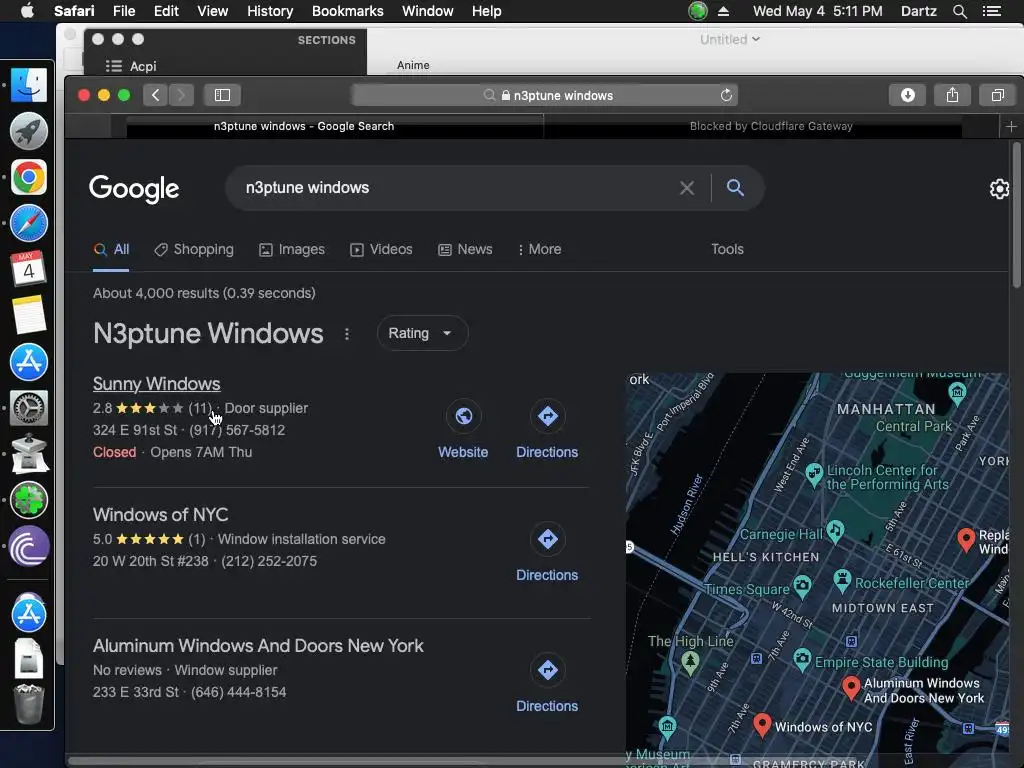Open the Trash in the Dock
This screenshot has height=768, width=1024.
pos(29,704)
